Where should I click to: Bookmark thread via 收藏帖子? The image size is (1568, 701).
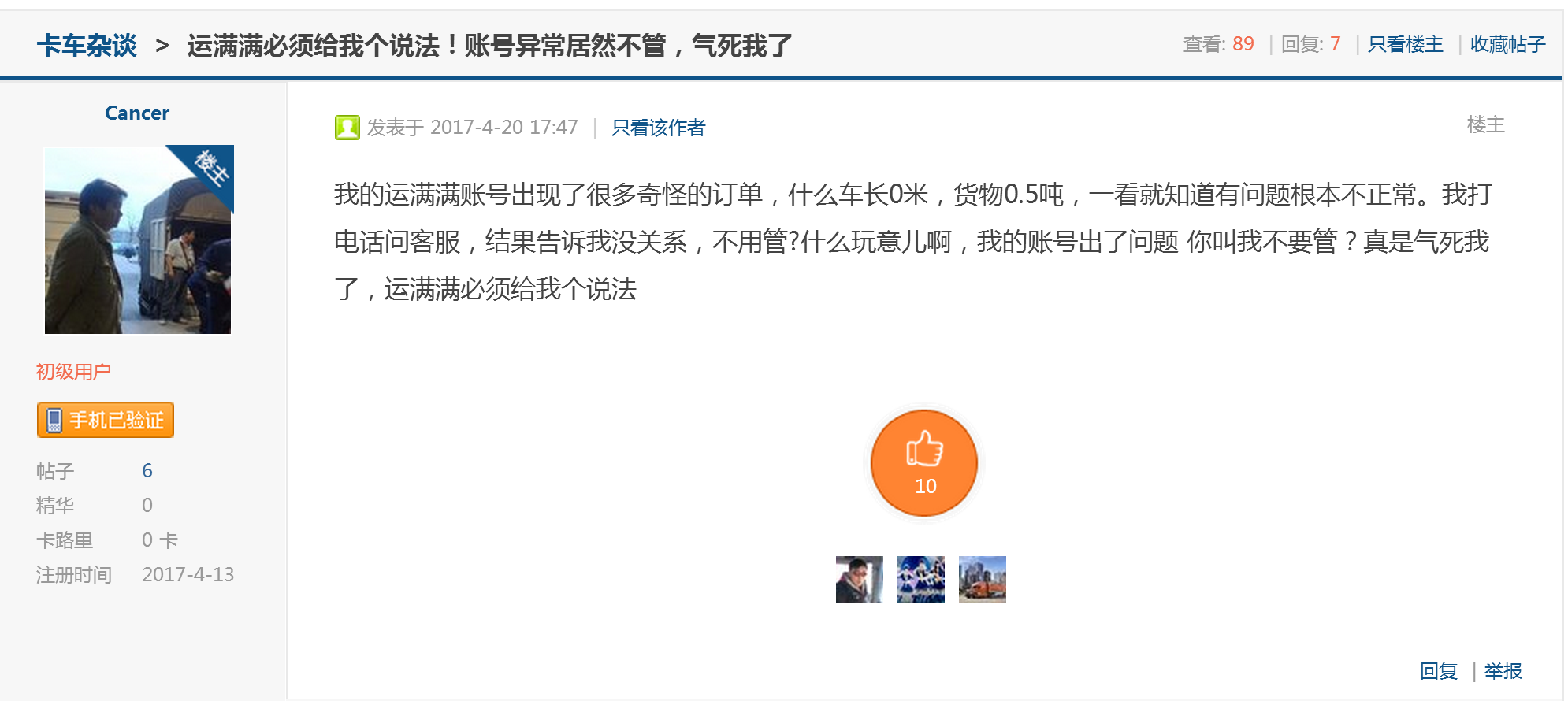[x=1507, y=44]
